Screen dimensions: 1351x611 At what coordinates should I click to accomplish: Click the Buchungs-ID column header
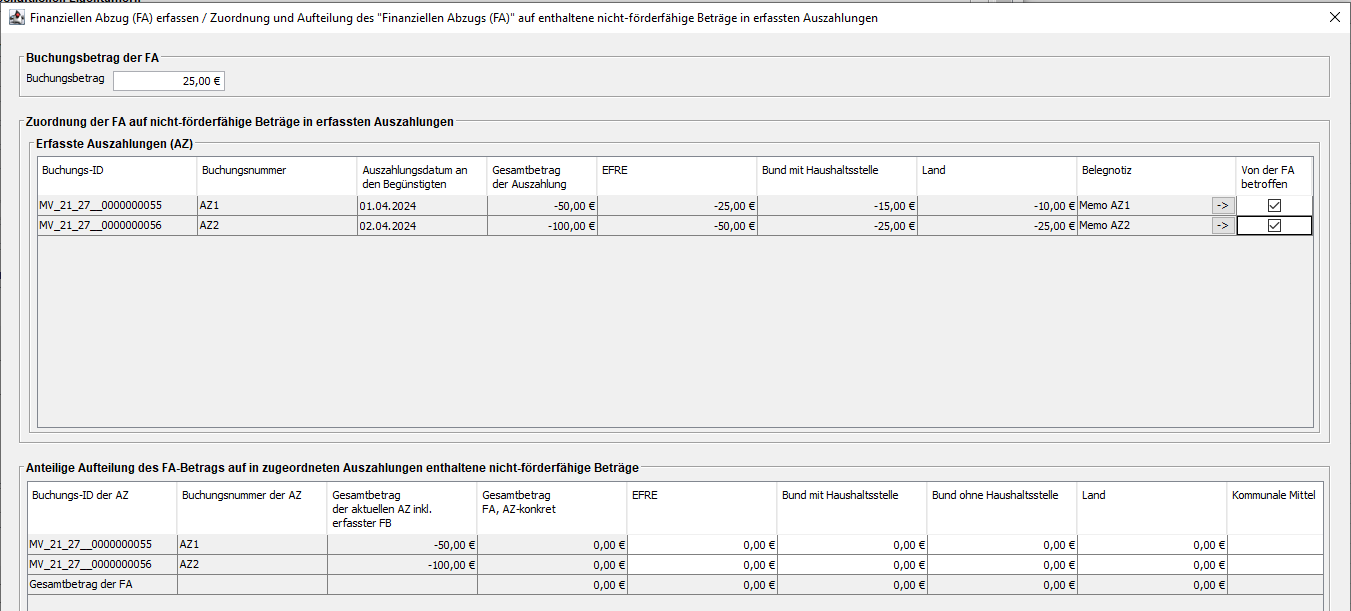click(x=117, y=176)
